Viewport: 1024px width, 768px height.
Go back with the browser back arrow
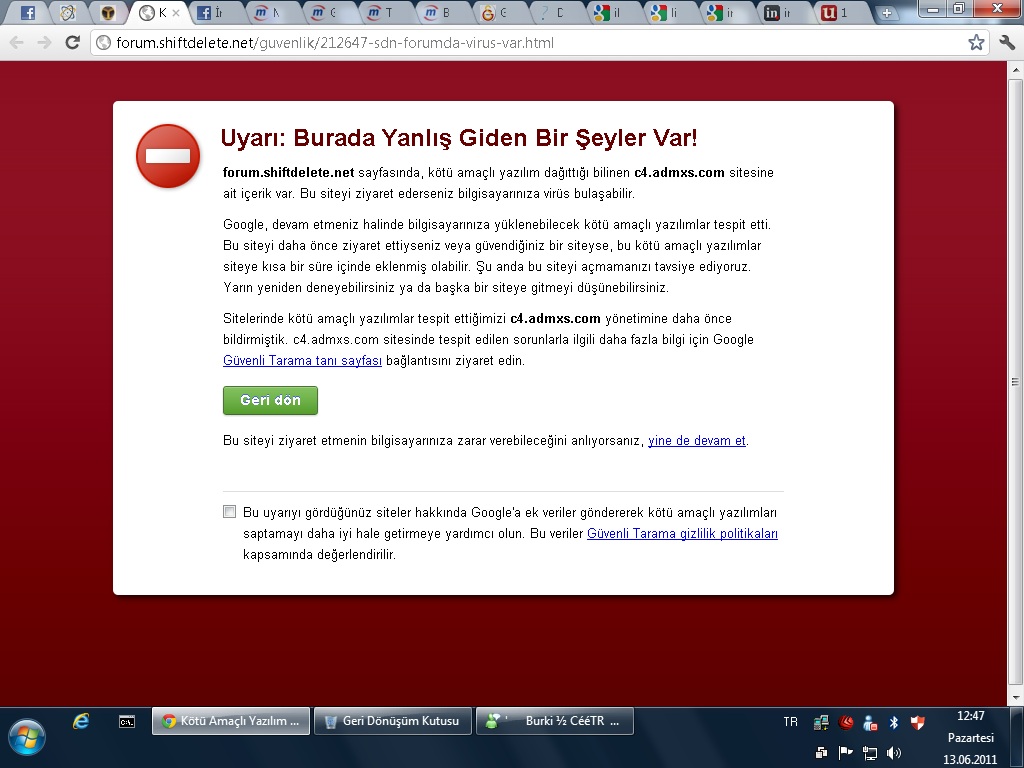[17, 43]
